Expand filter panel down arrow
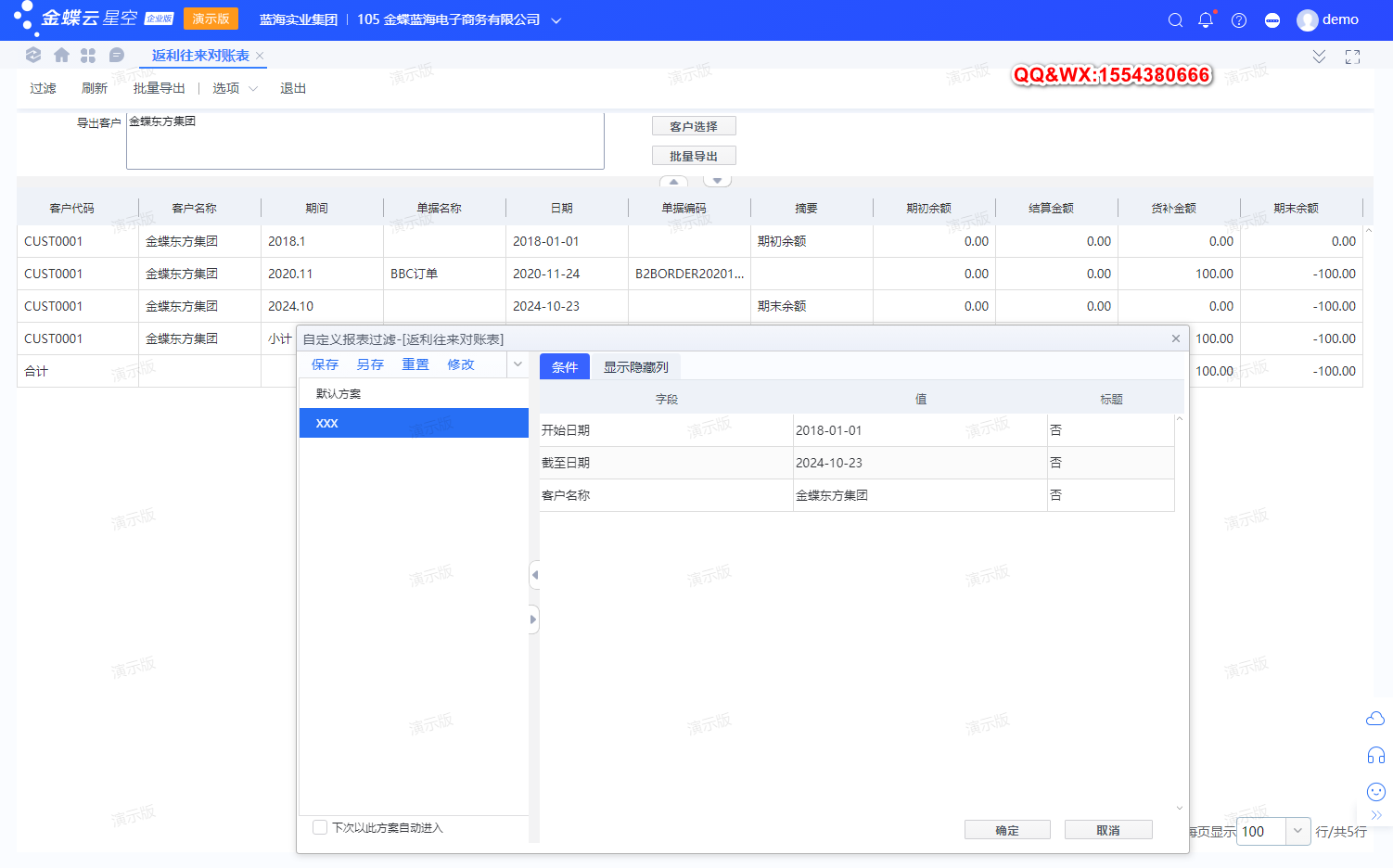The height and width of the screenshot is (868, 1393). tap(717, 181)
